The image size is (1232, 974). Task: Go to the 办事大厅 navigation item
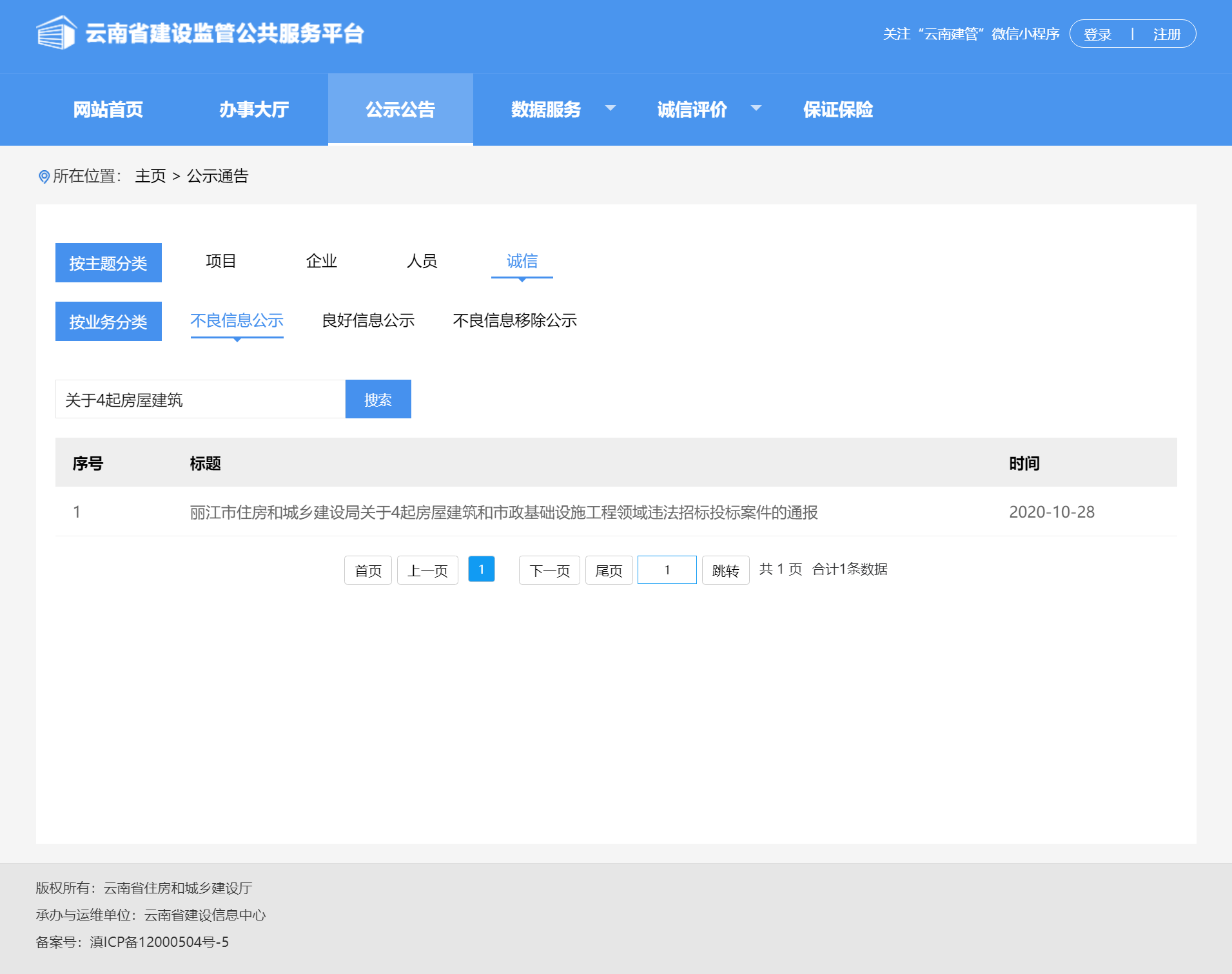coord(254,110)
